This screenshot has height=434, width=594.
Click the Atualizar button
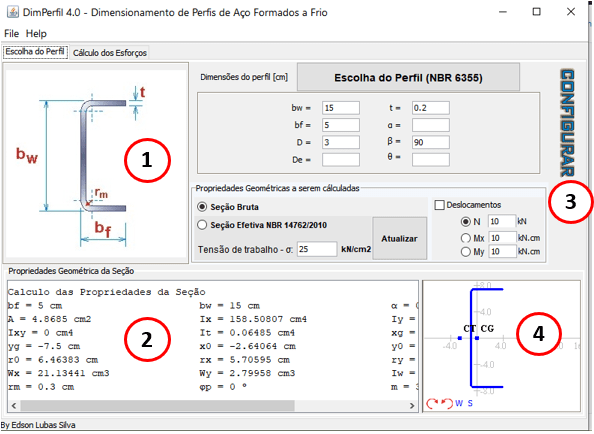pos(399,239)
